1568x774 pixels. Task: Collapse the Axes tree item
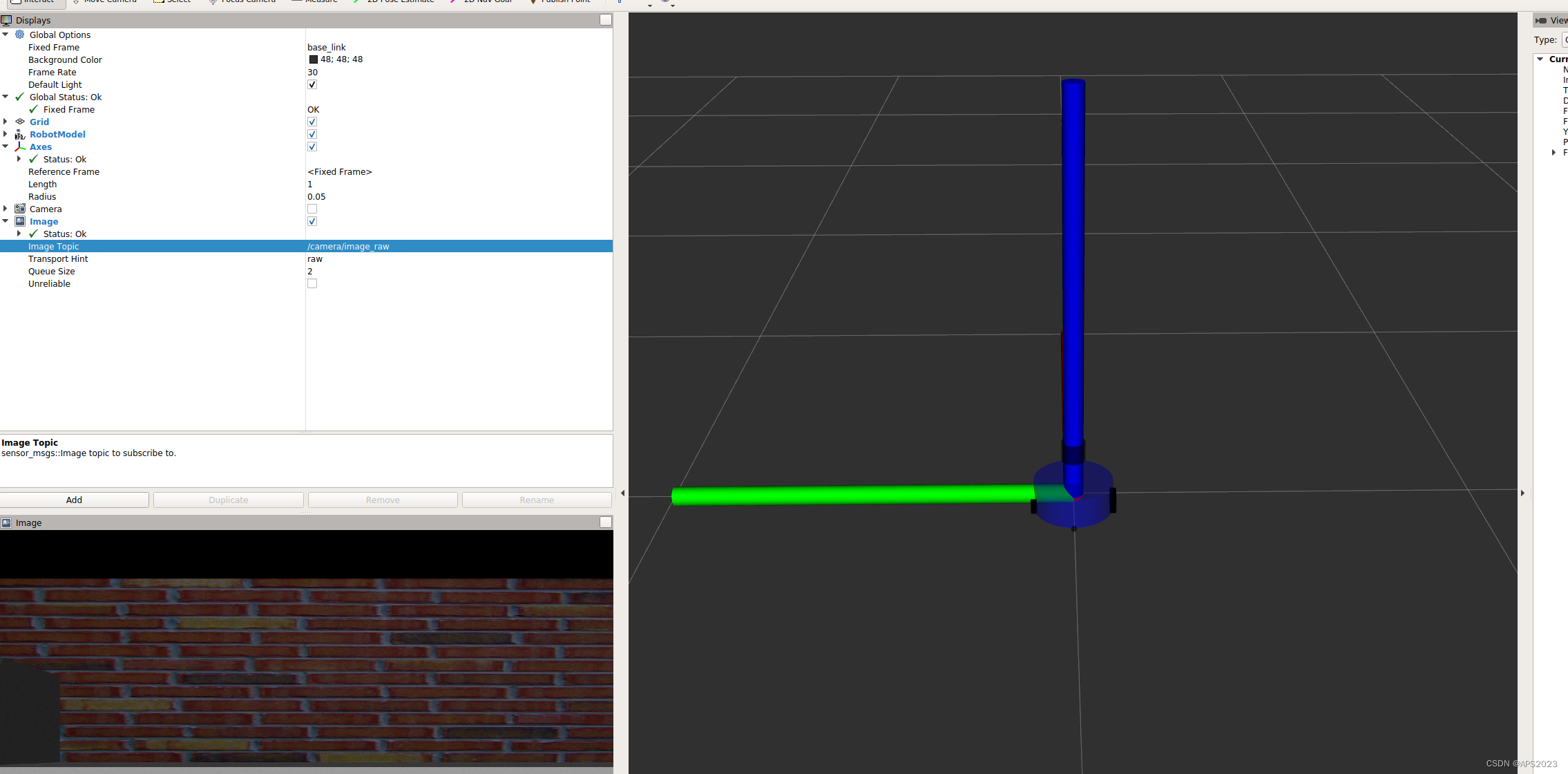click(6, 147)
